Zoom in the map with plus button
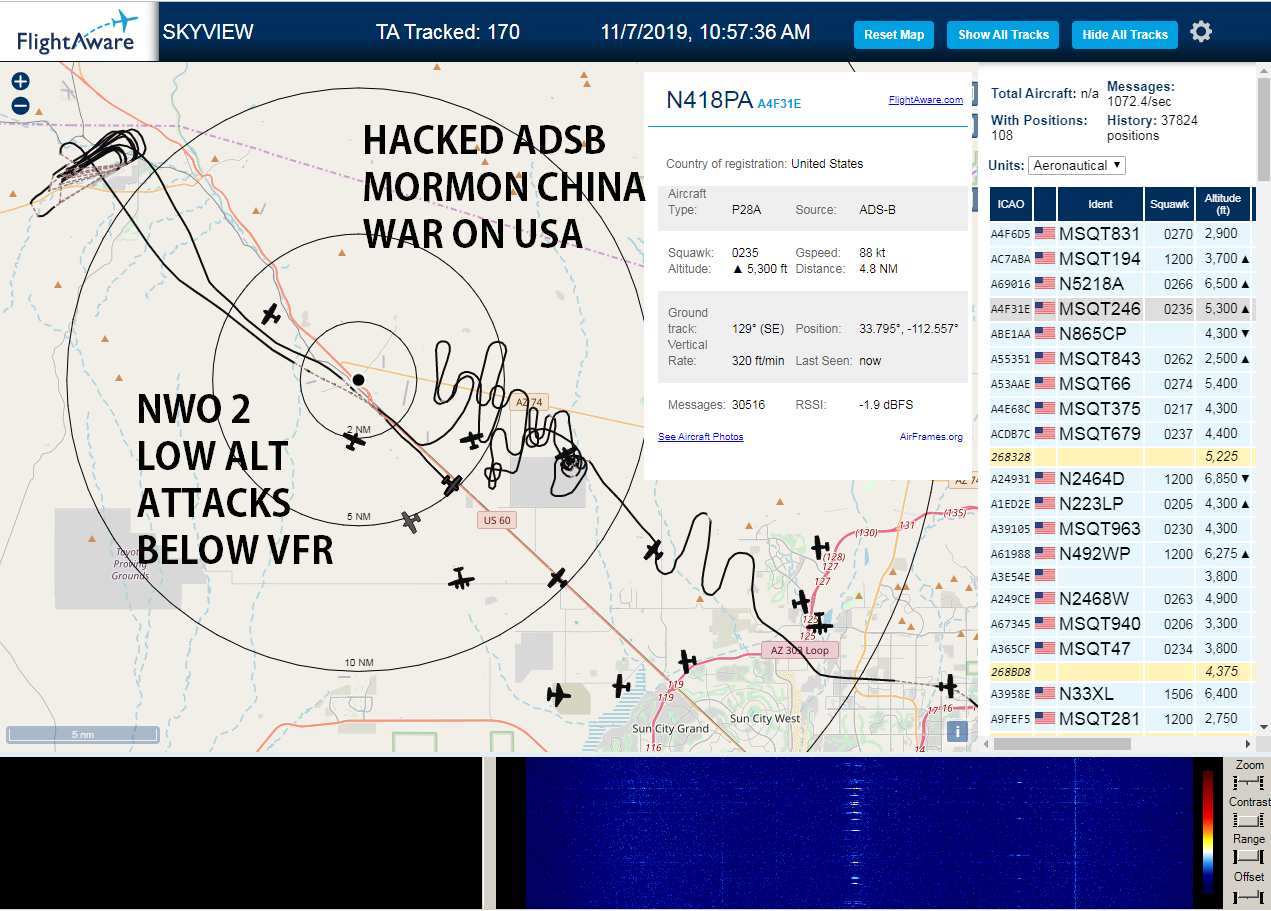 pyautogui.click(x=20, y=82)
